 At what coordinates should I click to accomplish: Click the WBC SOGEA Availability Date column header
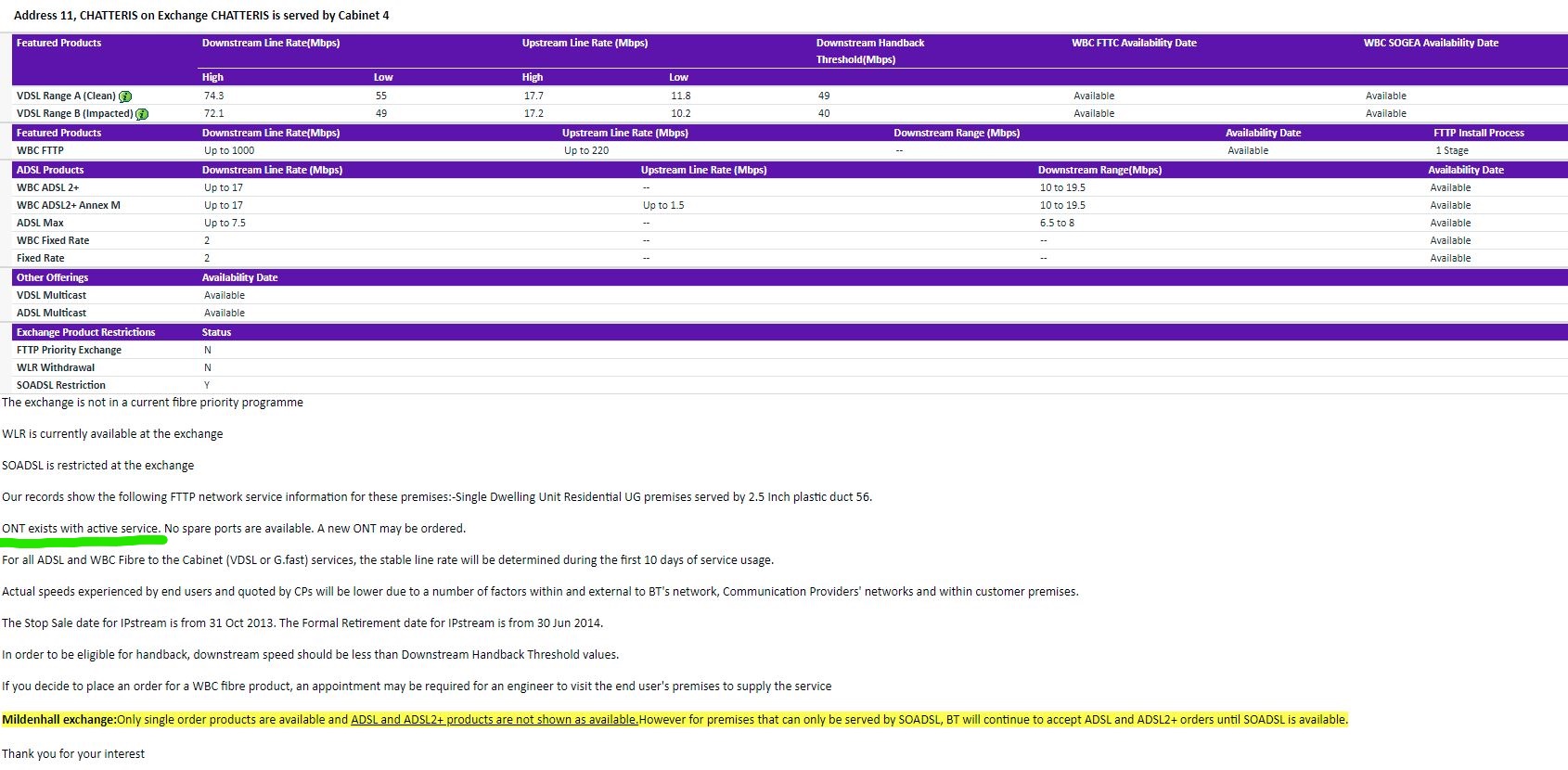pos(1431,43)
